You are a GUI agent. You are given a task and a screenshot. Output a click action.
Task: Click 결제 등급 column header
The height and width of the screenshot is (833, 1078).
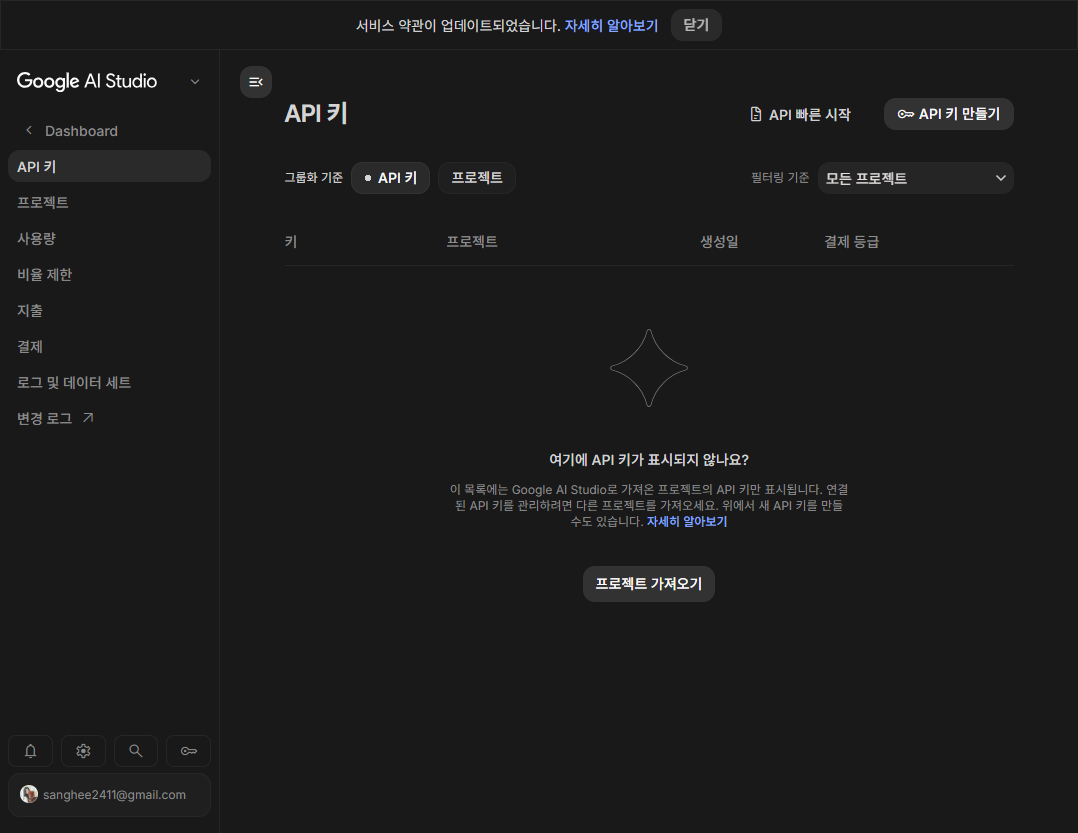[851, 241]
